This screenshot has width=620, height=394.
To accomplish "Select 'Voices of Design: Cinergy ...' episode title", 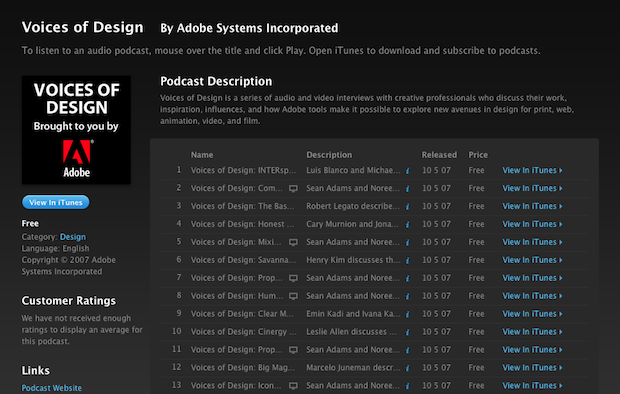I will 244,331.
